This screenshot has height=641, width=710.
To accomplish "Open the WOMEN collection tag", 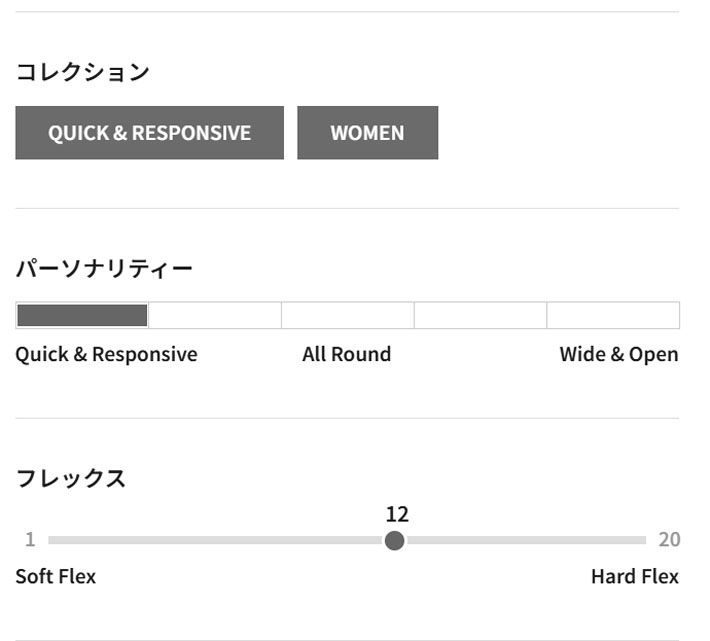I will (x=367, y=133).
